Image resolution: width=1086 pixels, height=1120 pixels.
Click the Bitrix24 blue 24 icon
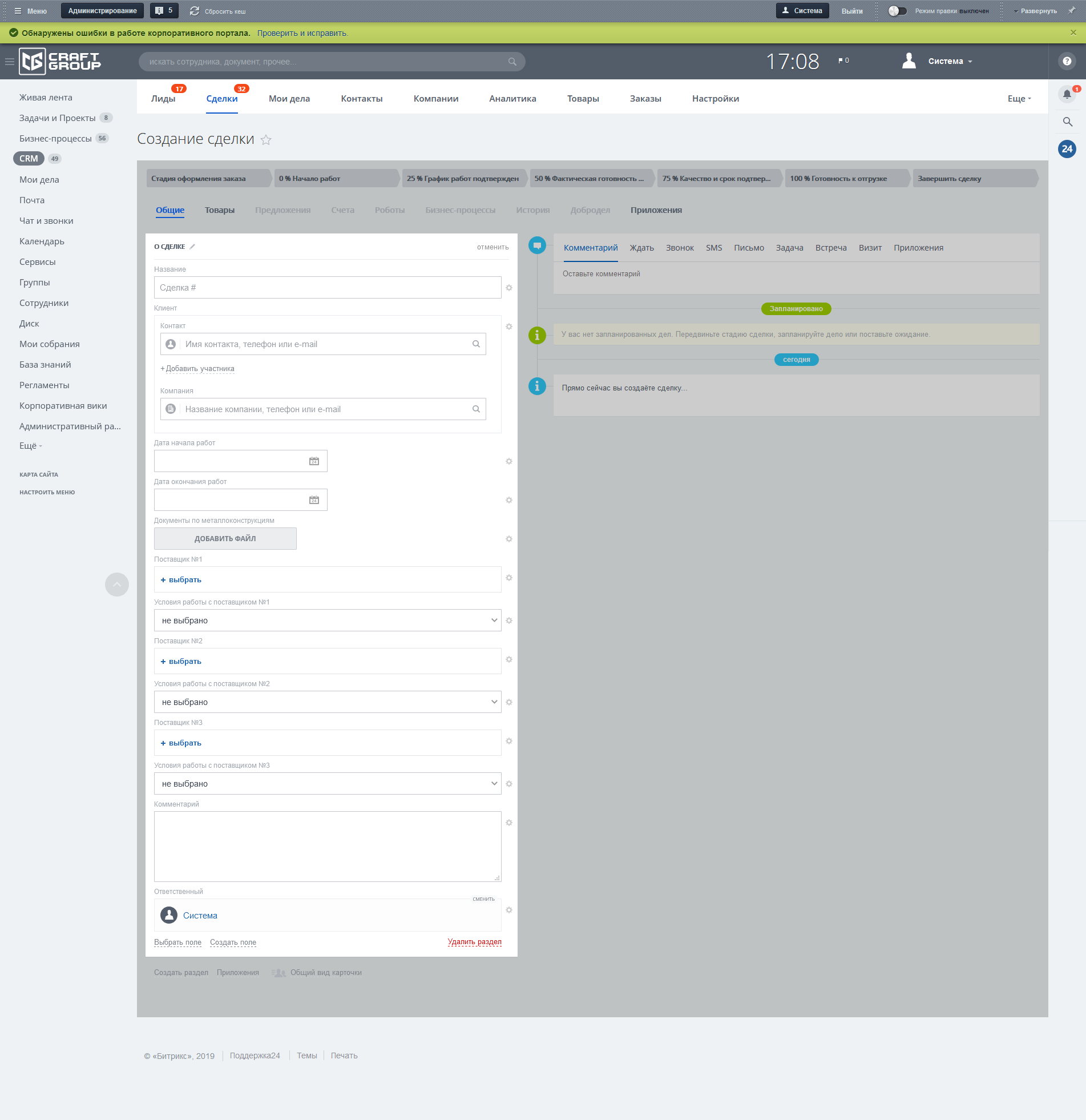click(1067, 149)
